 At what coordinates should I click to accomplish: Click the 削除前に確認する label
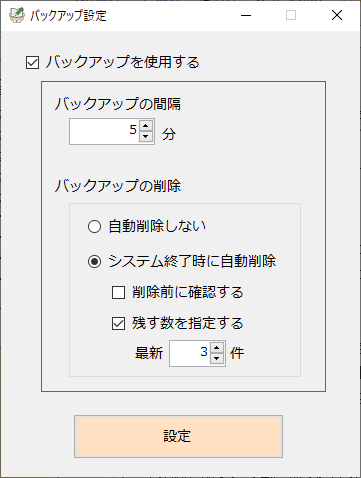[x=188, y=292]
